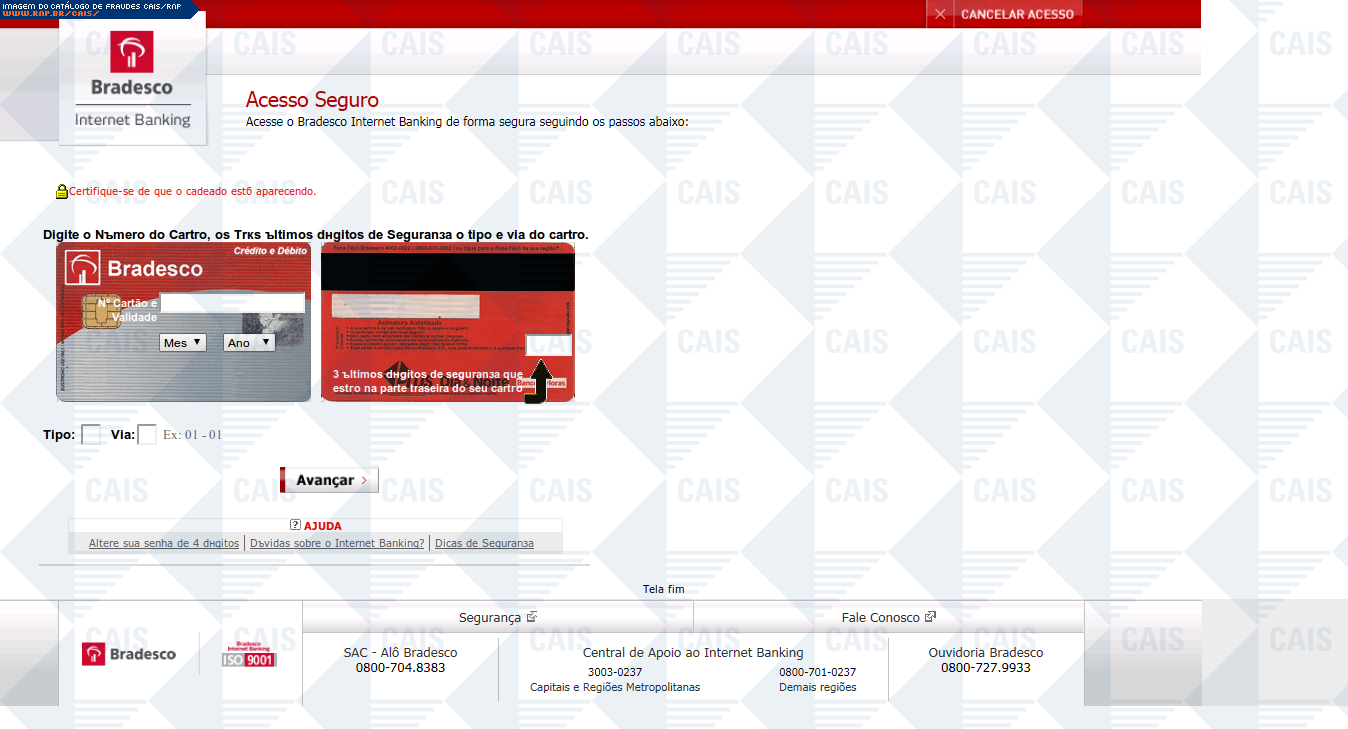The width and height of the screenshot is (1348, 729).
Task: Click the Bradesco logo in the footer
Action: (x=129, y=654)
